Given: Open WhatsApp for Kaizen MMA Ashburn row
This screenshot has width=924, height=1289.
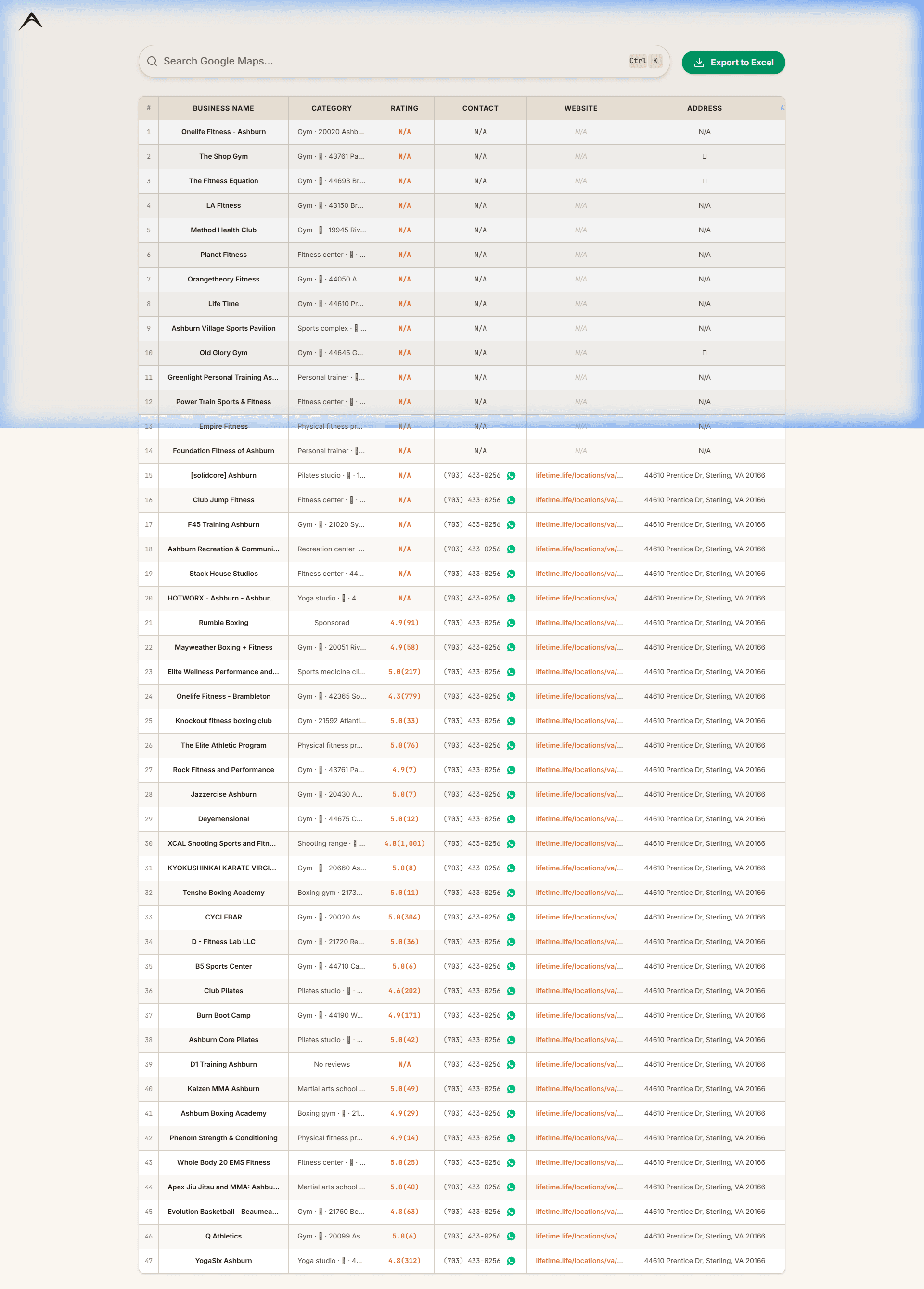Looking at the screenshot, I should [x=511, y=1089].
